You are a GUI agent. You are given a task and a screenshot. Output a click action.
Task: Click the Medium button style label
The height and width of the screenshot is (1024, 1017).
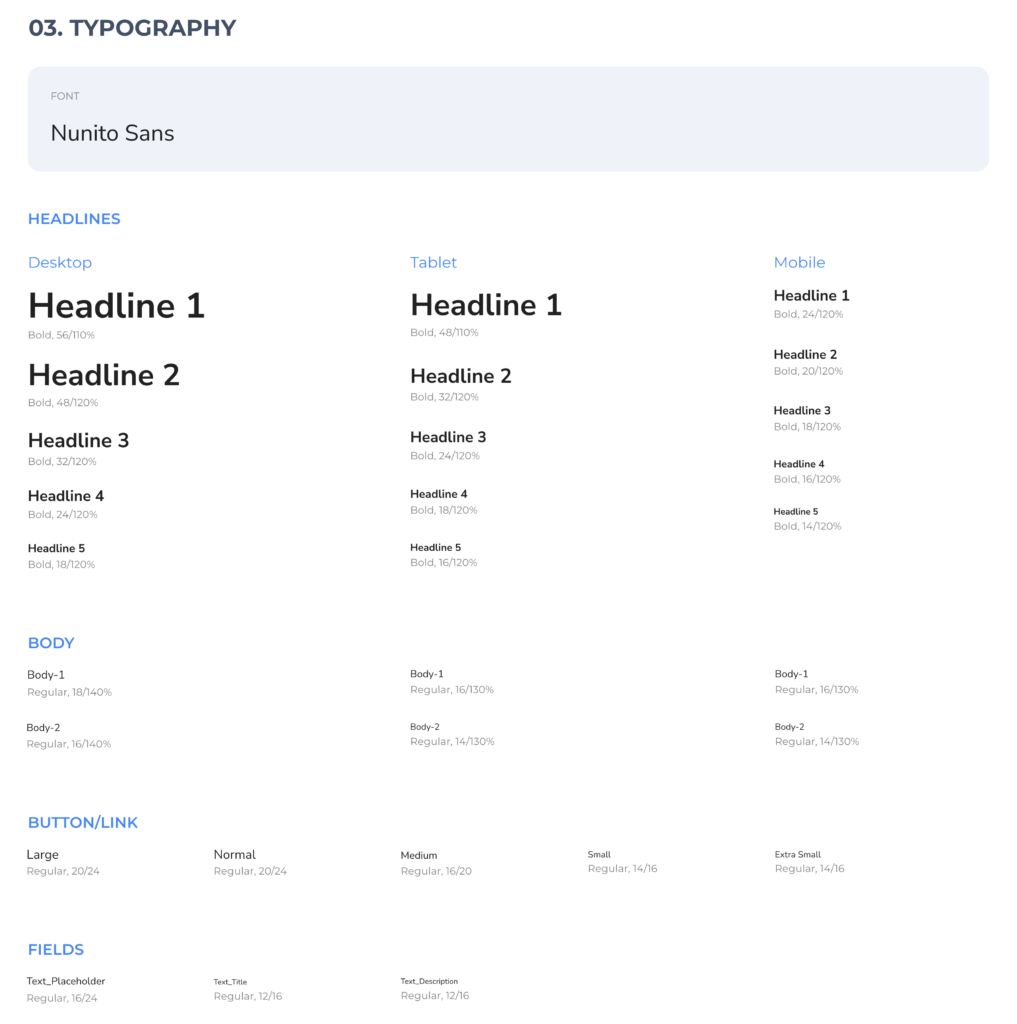[x=419, y=855]
